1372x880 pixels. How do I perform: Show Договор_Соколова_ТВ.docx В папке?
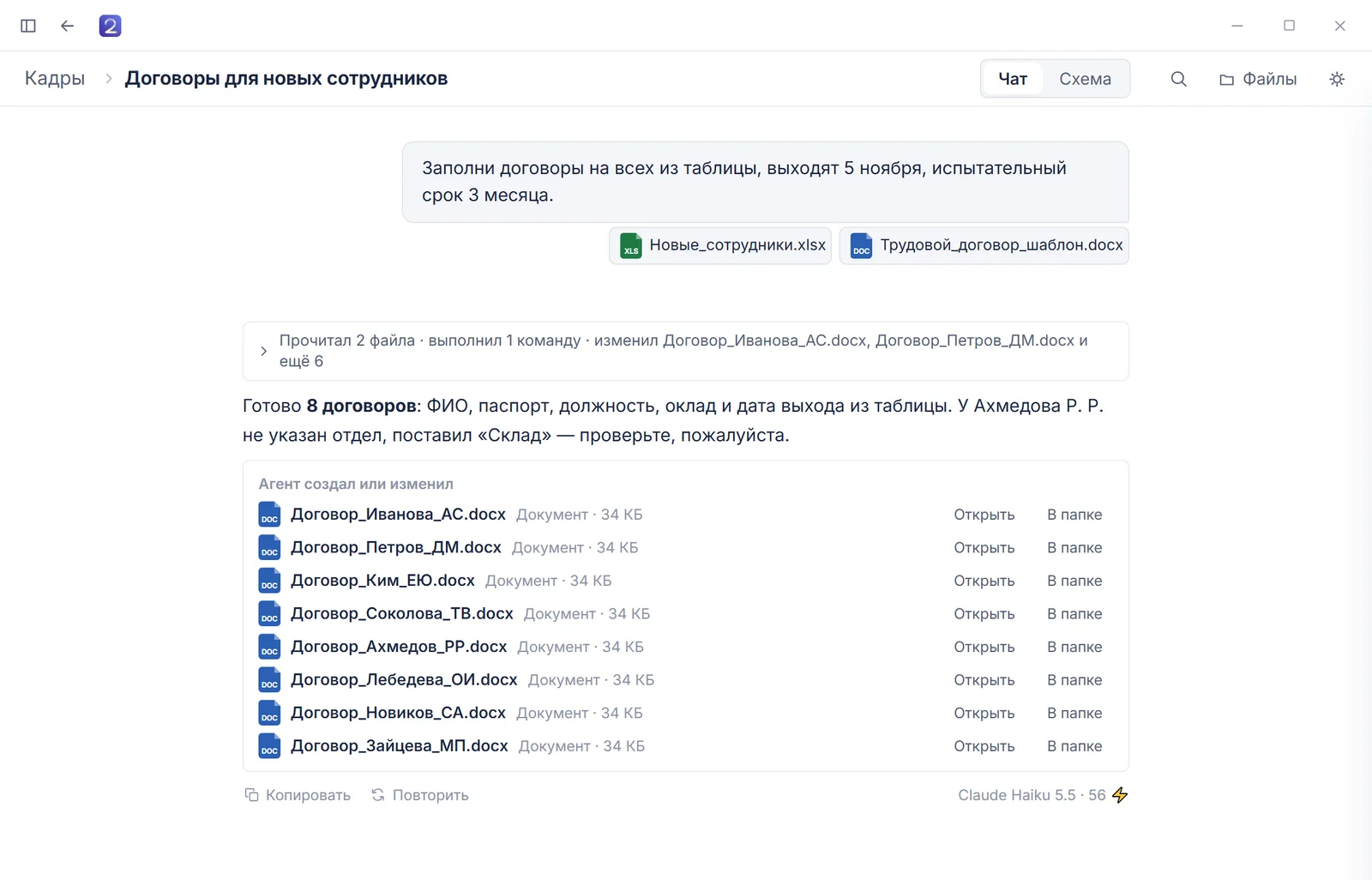(1074, 613)
